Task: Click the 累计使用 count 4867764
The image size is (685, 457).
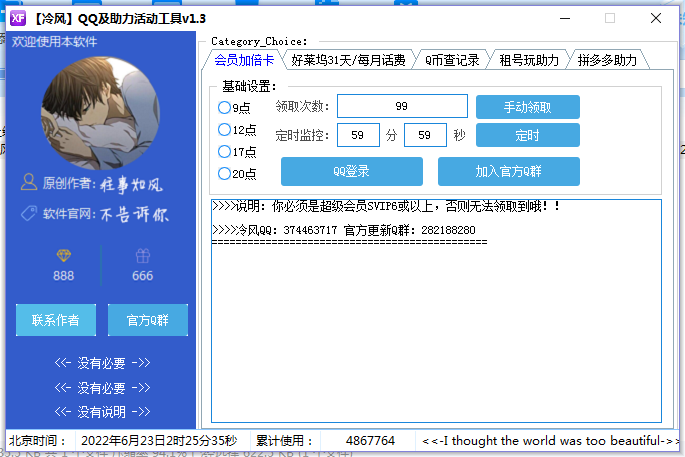Action: [370, 440]
